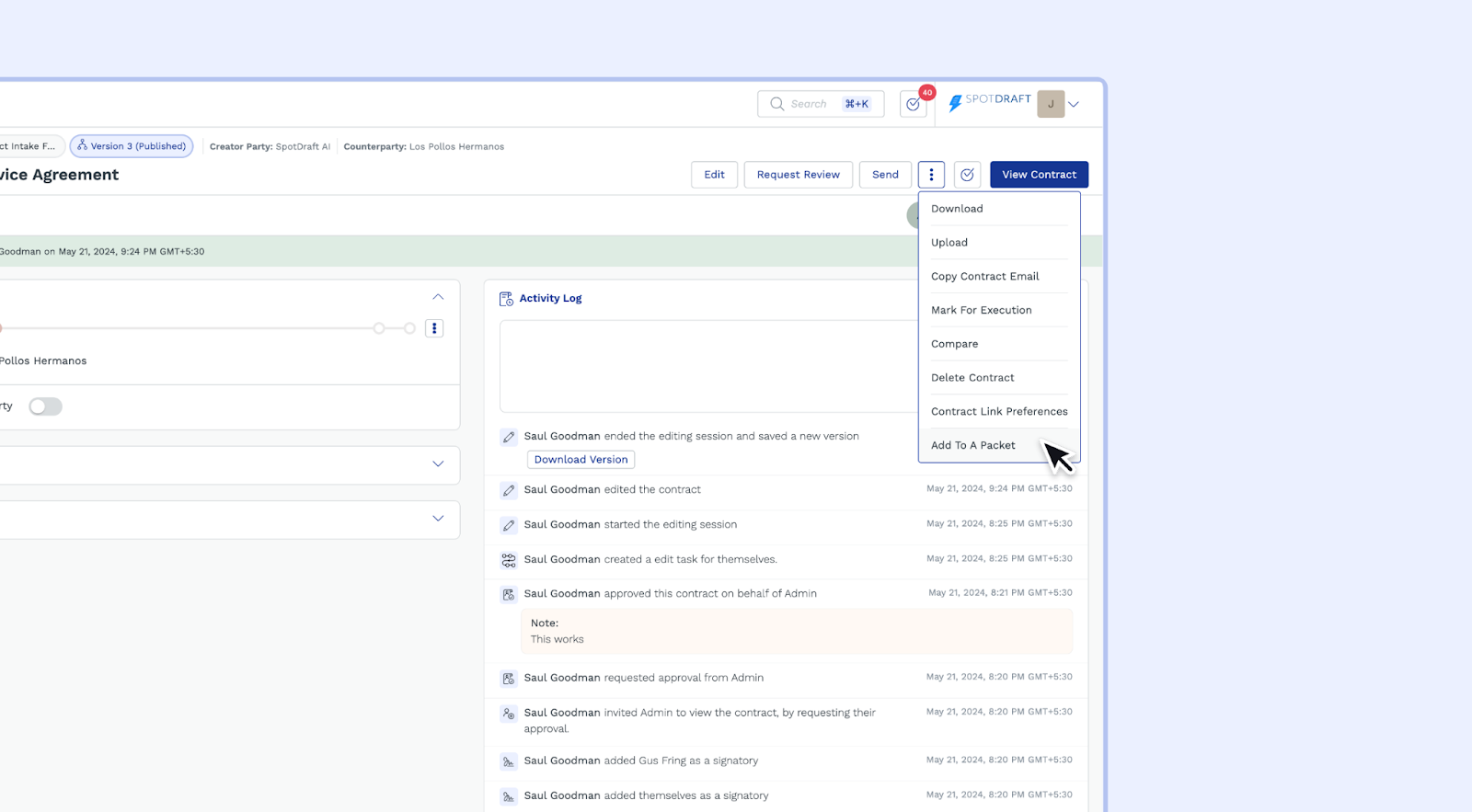Click the three-dot more options button beside Send
This screenshot has height=812, width=1472.
pos(931,175)
